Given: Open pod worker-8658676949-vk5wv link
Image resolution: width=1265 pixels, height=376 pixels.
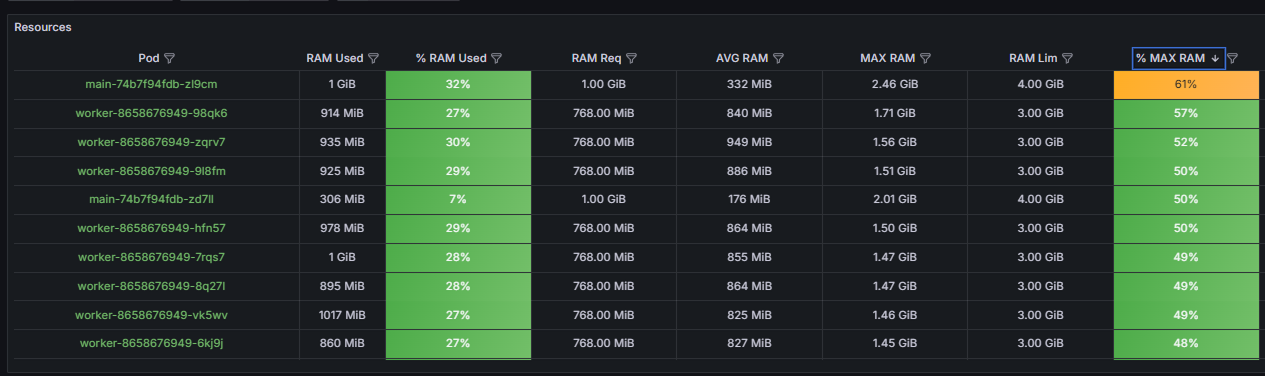Looking at the screenshot, I should coord(152,315).
